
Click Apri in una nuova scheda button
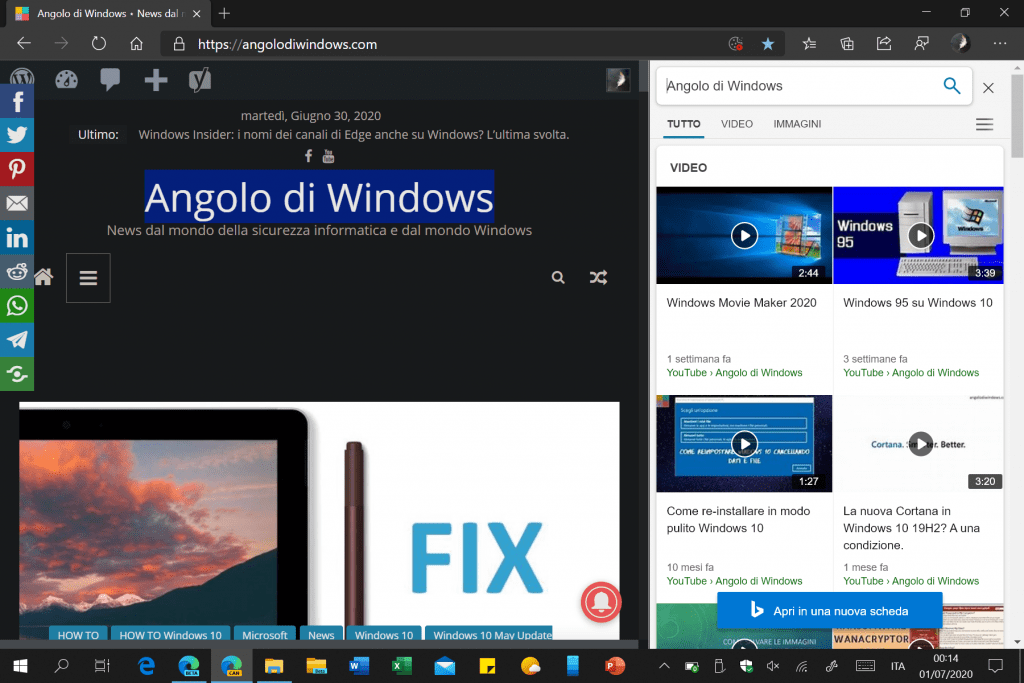[x=829, y=610]
